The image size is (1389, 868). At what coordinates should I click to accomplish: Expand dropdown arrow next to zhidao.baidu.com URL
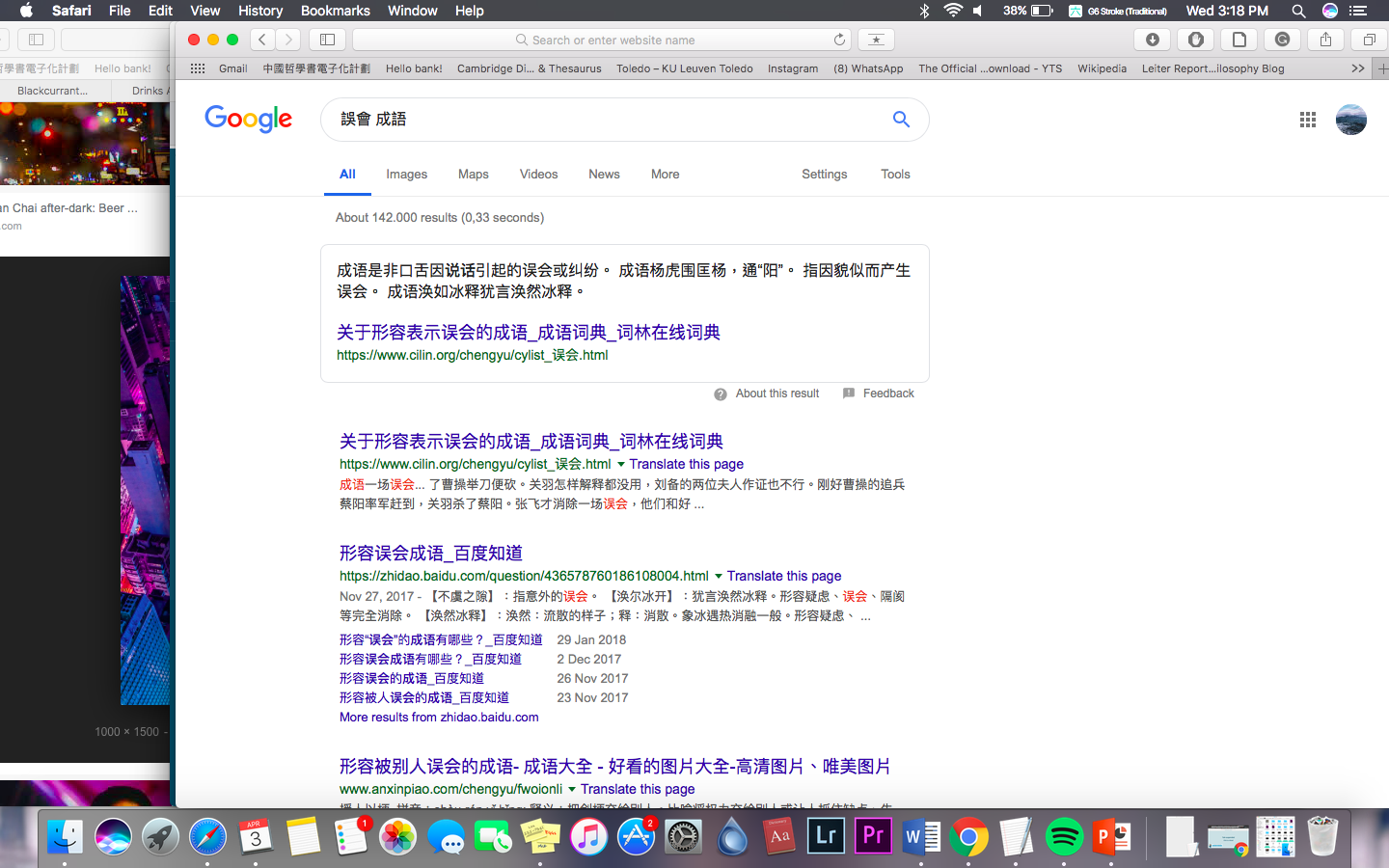pos(718,576)
